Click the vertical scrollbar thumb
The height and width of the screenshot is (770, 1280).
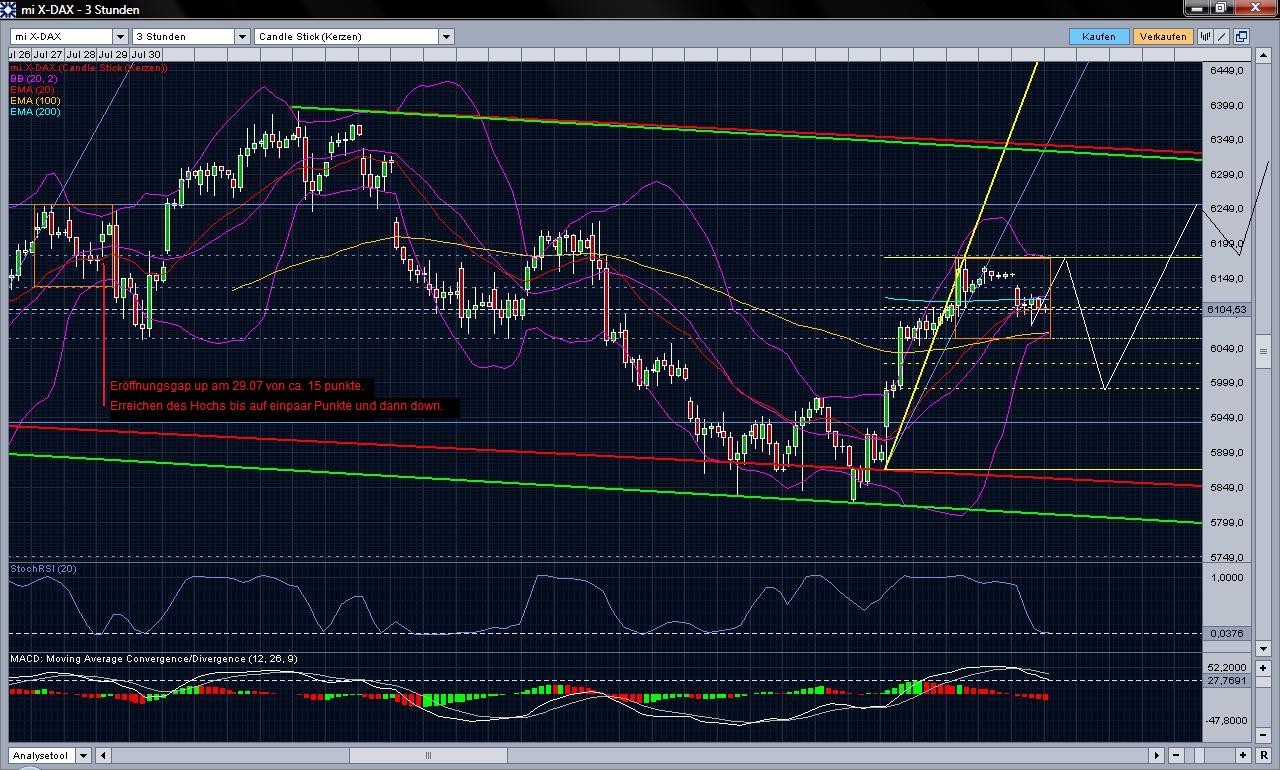tap(1264, 351)
